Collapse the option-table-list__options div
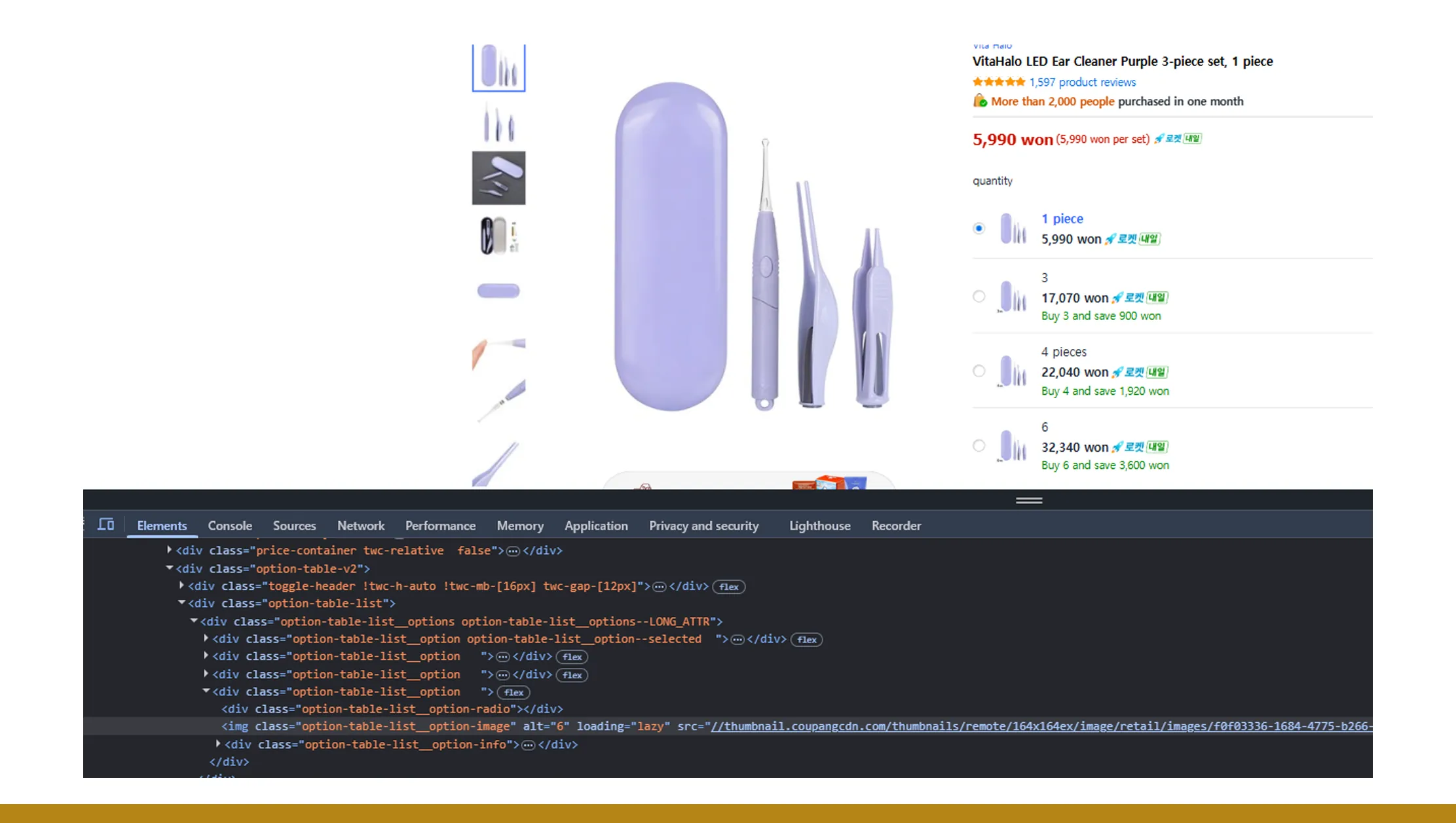Viewport: 1456px width, 823px height. 194,621
